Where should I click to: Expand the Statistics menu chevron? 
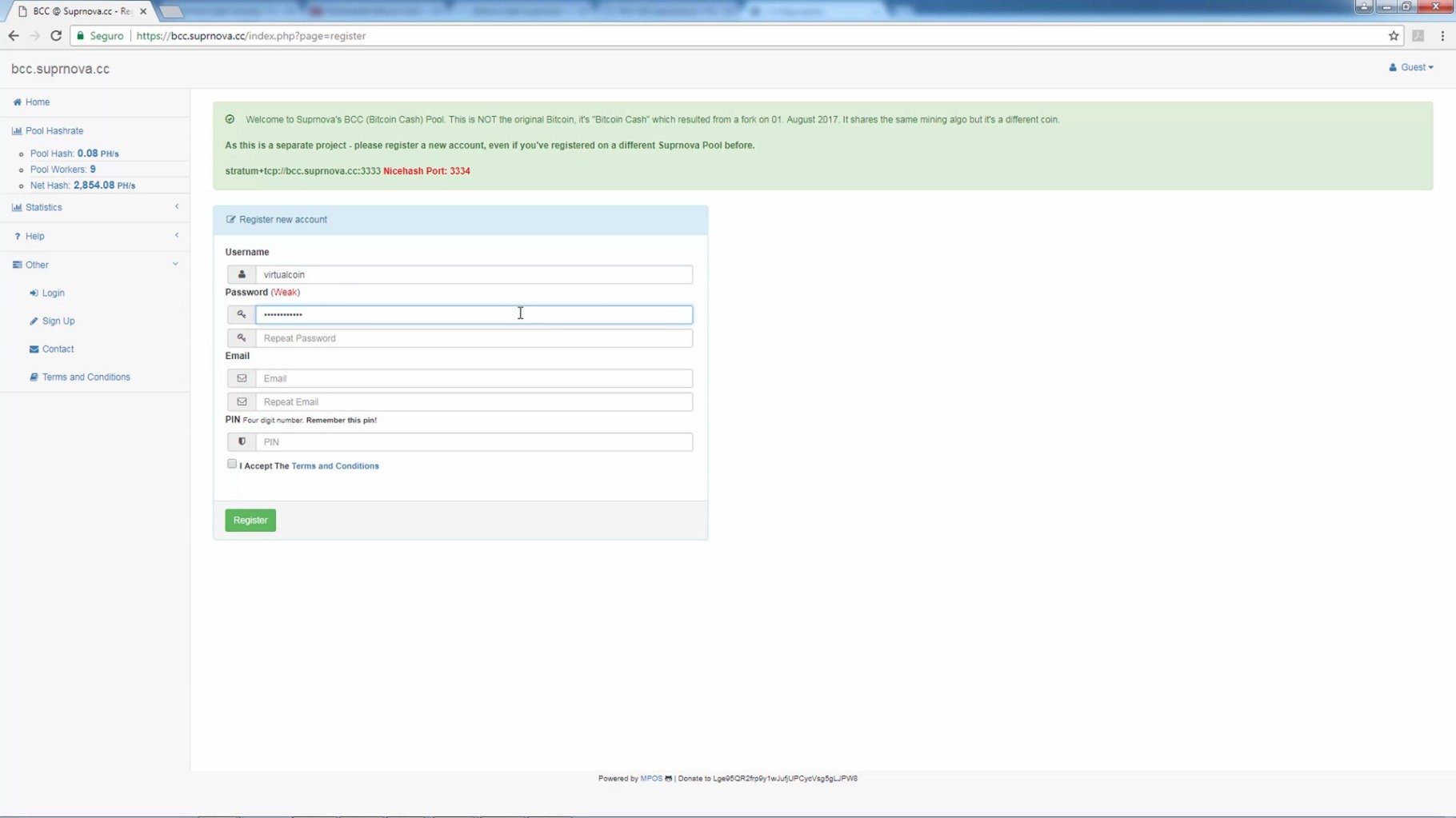[x=177, y=206]
